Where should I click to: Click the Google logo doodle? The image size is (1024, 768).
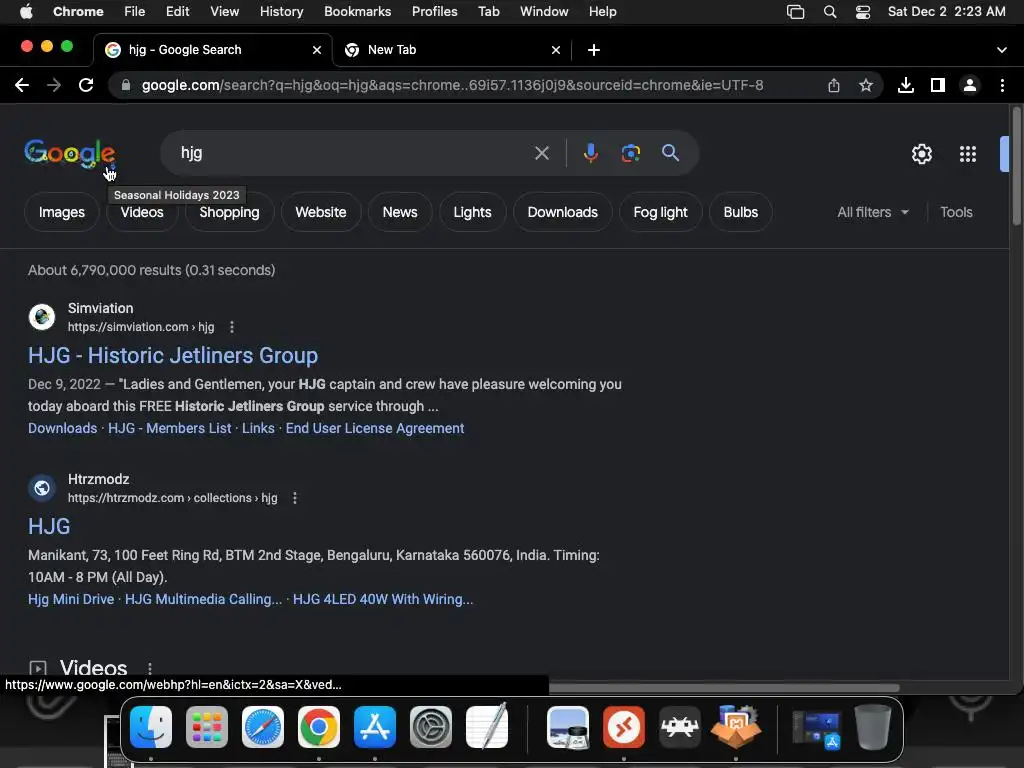pyautogui.click(x=70, y=153)
